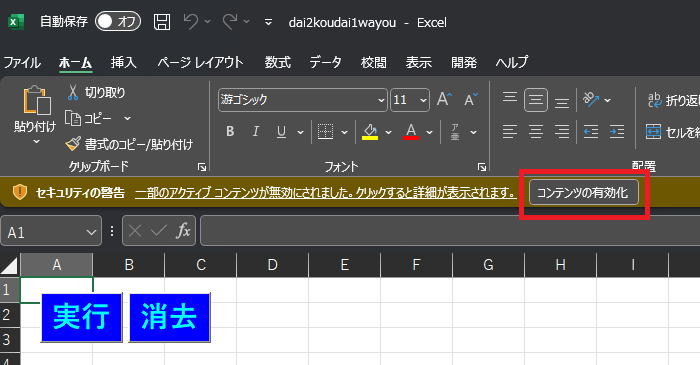Click the insert function fx icon
The width and height of the screenshot is (700, 365).
183,231
